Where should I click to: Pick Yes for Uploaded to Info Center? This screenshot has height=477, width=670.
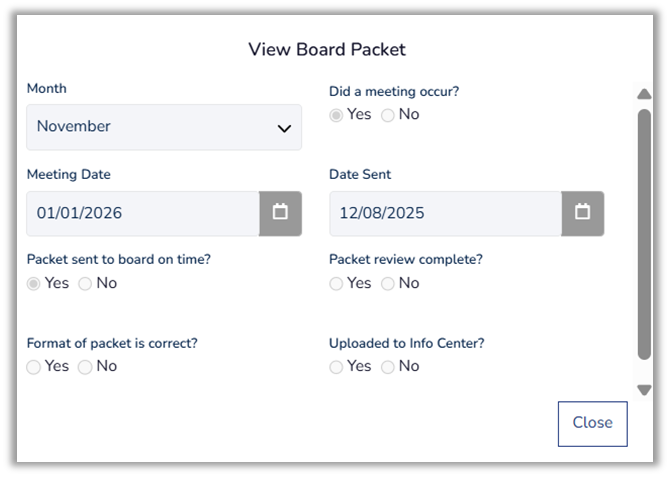click(x=337, y=367)
